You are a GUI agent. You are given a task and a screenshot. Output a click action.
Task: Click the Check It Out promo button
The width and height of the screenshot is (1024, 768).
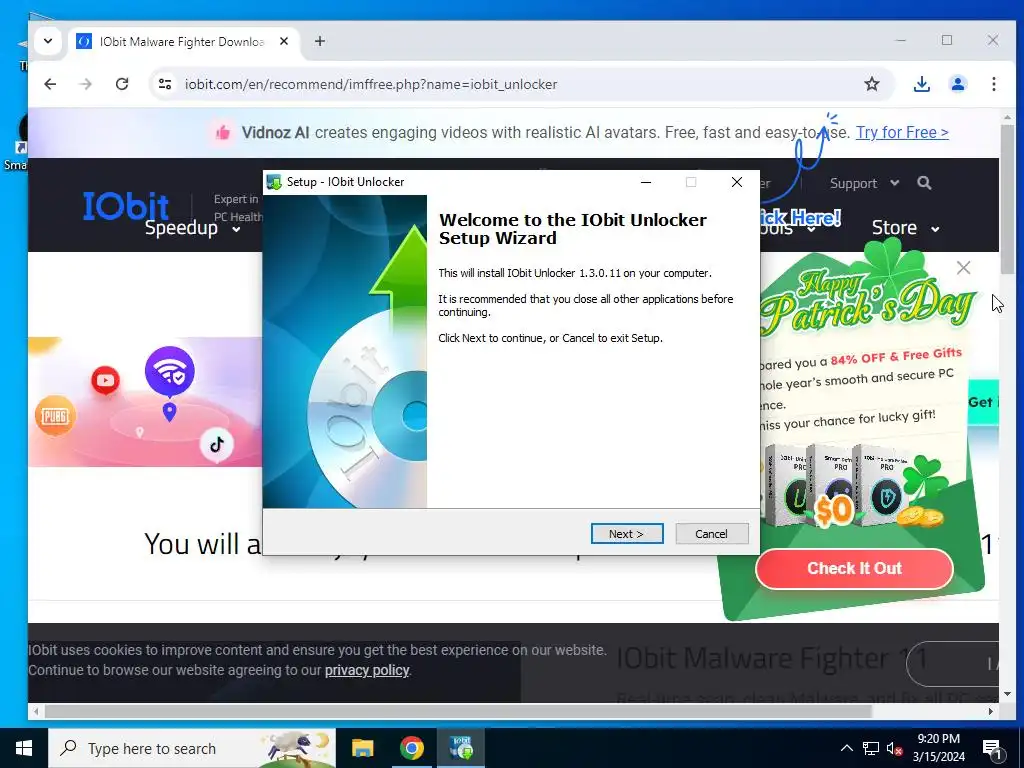pos(854,568)
